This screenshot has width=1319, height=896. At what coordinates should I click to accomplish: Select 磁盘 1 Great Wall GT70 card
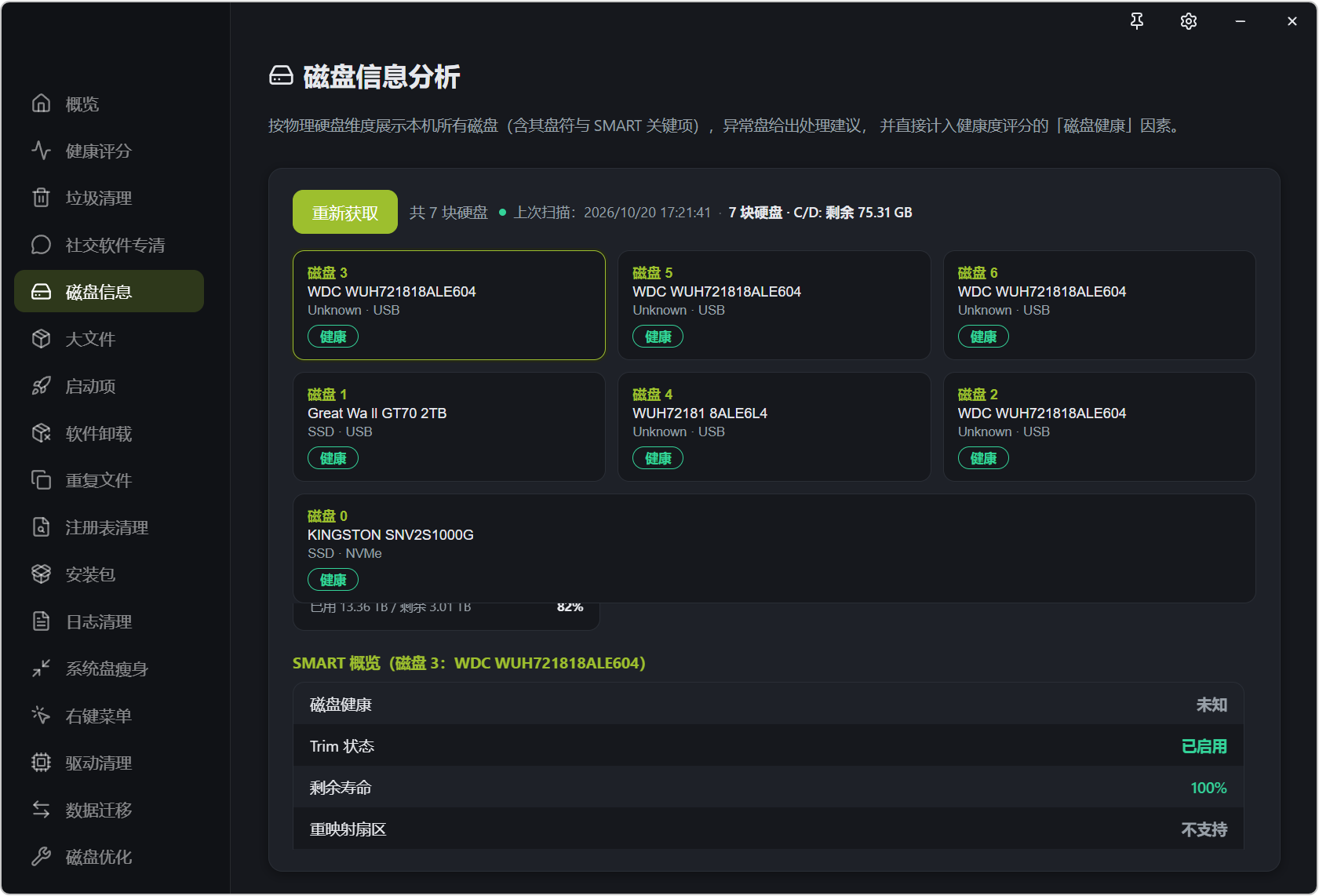click(x=449, y=427)
